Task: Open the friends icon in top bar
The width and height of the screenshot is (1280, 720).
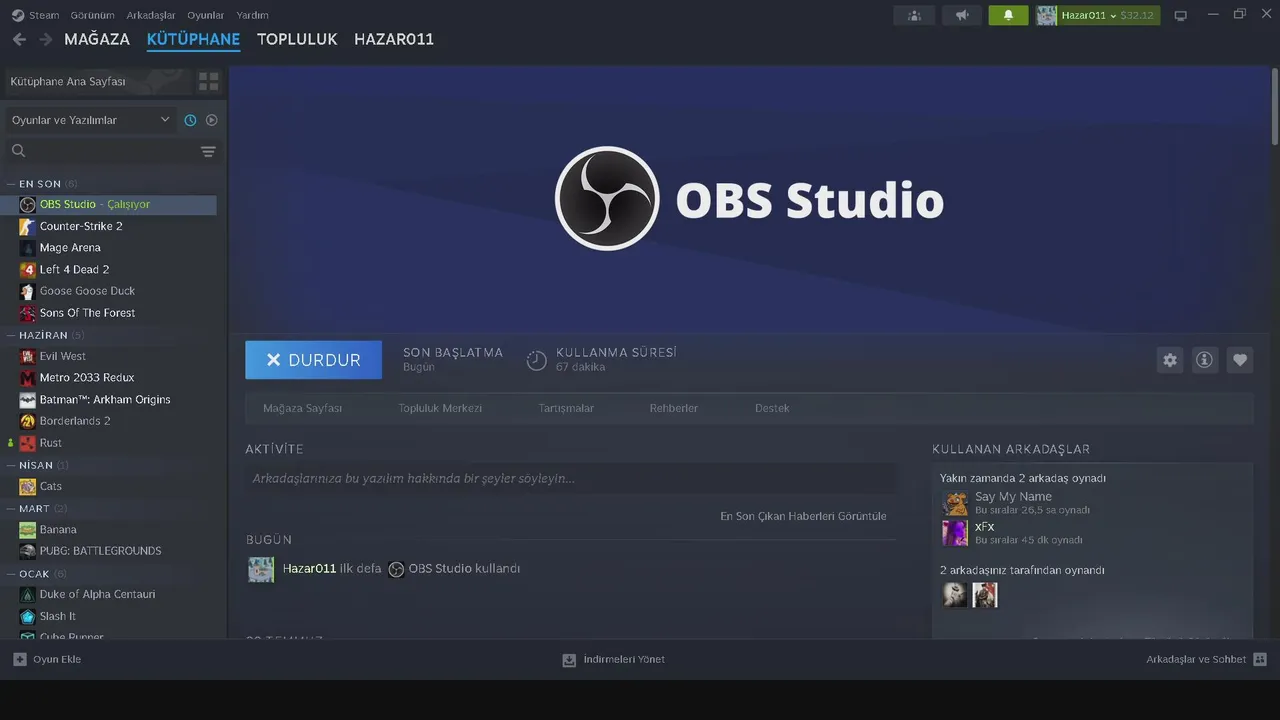Action: tap(914, 15)
